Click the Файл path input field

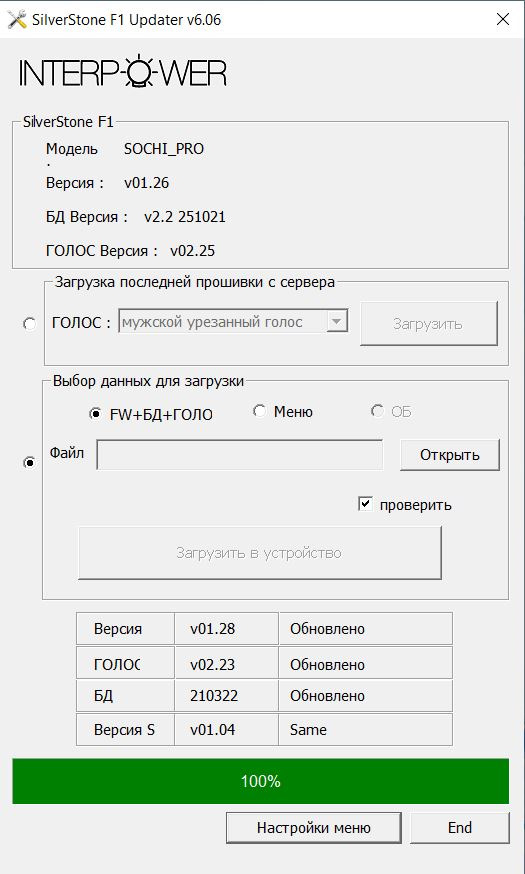click(x=240, y=455)
